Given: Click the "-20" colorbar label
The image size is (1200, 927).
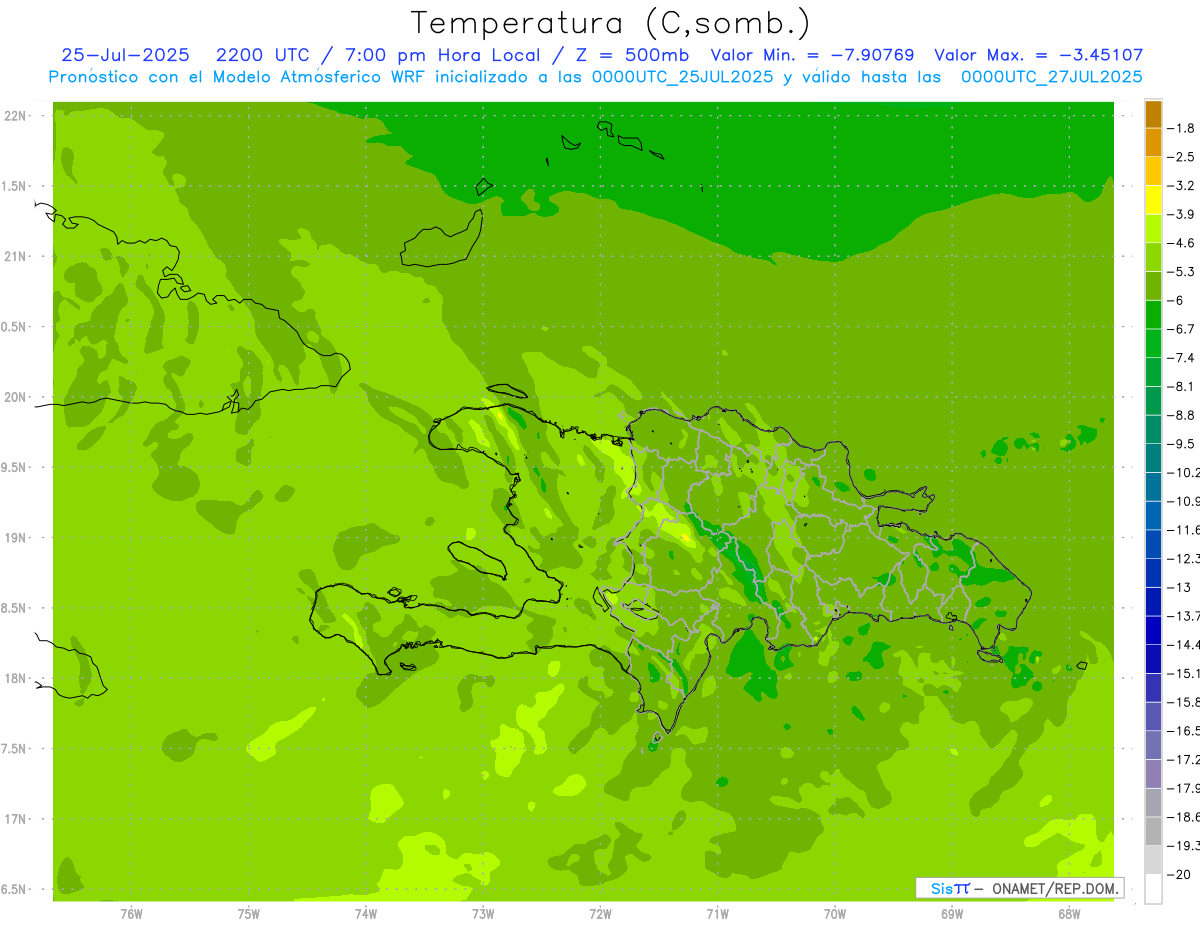Looking at the screenshot, I should 1180,874.
